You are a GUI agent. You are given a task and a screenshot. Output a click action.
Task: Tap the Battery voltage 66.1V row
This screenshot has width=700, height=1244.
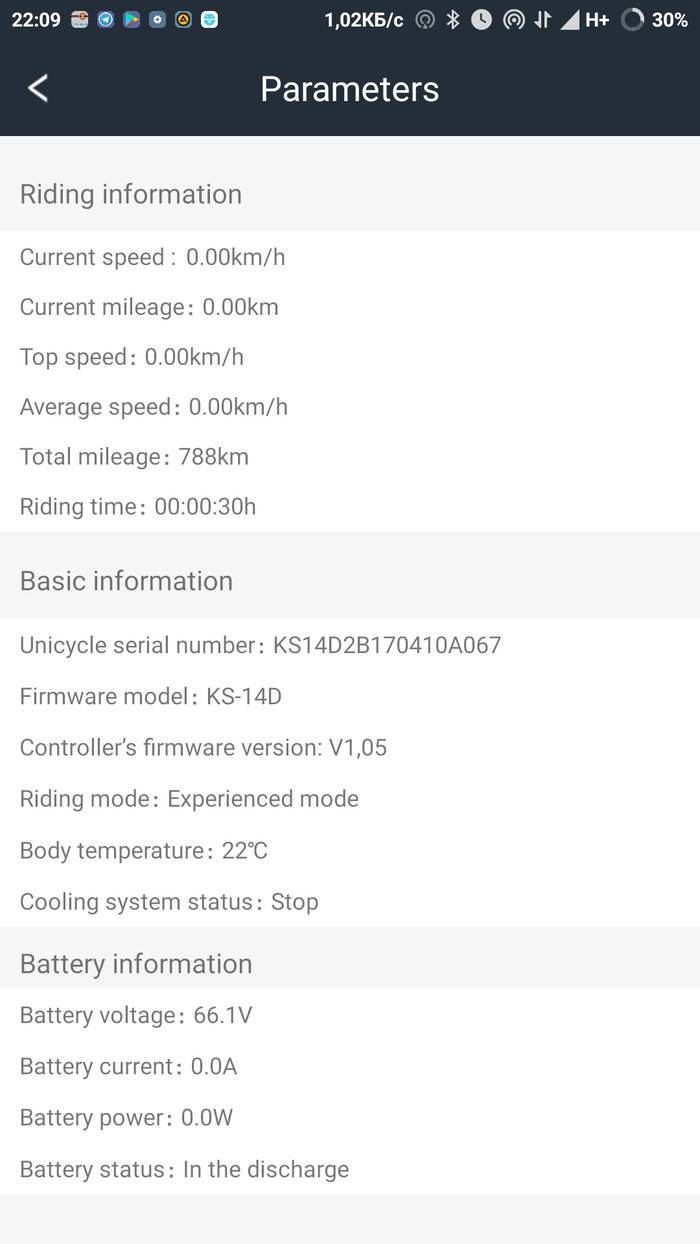point(136,1016)
